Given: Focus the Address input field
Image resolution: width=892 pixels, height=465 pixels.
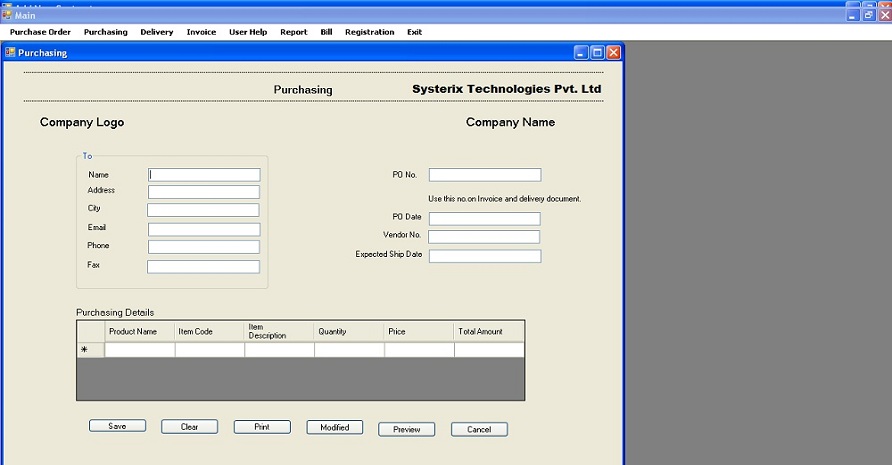Looking at the screenshot, I should (204, 192).
